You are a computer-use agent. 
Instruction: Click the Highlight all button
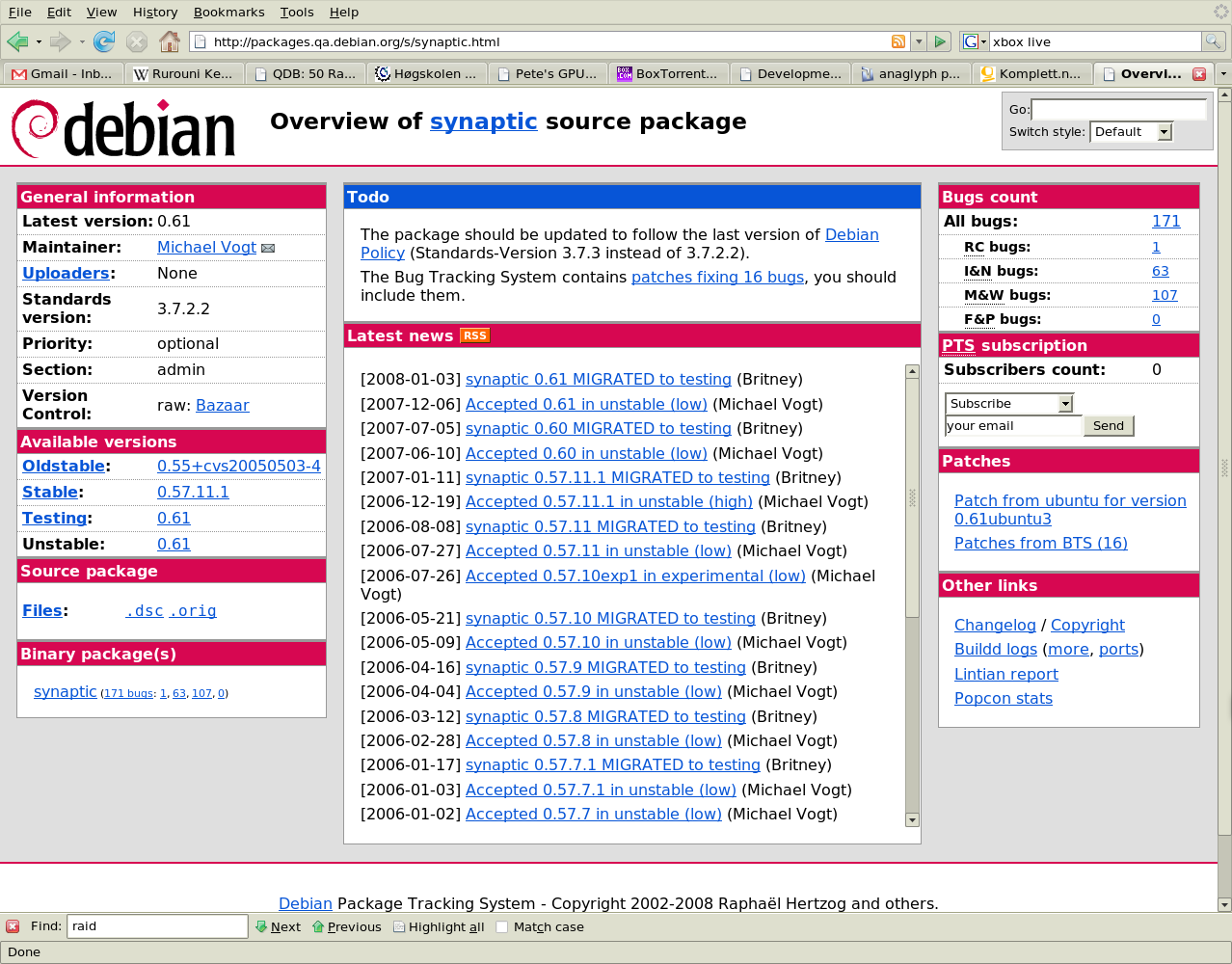point(439,926)
